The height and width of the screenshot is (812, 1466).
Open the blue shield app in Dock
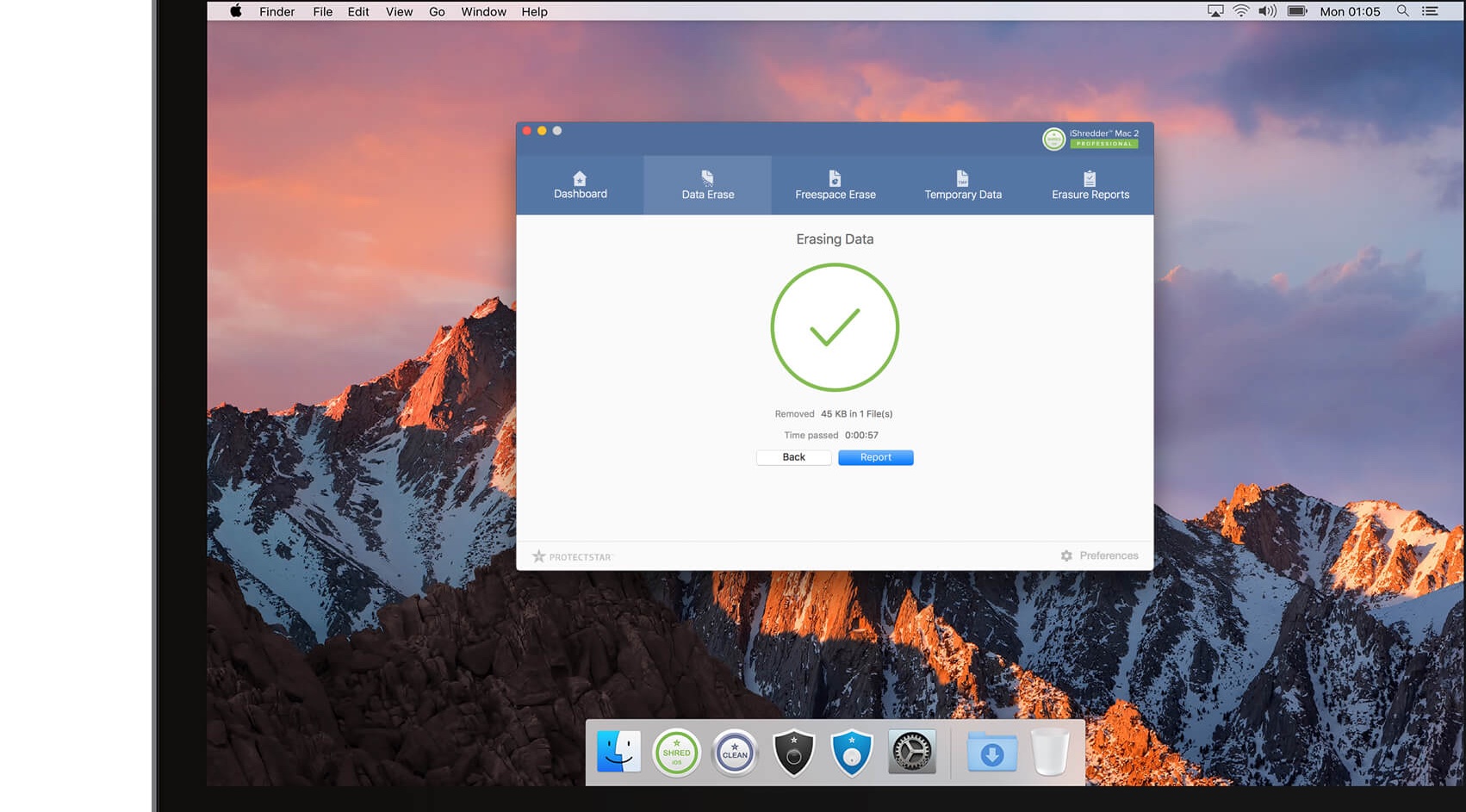click(x=852, y=753)
